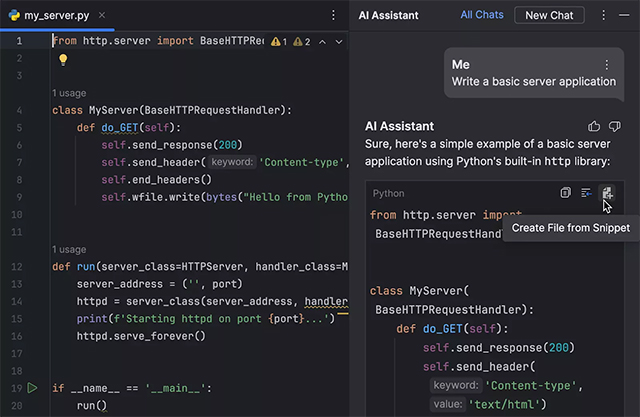Viewport: 640px width, 417px height.
Task: Open the All Chats list
Action: pos(481,16)
